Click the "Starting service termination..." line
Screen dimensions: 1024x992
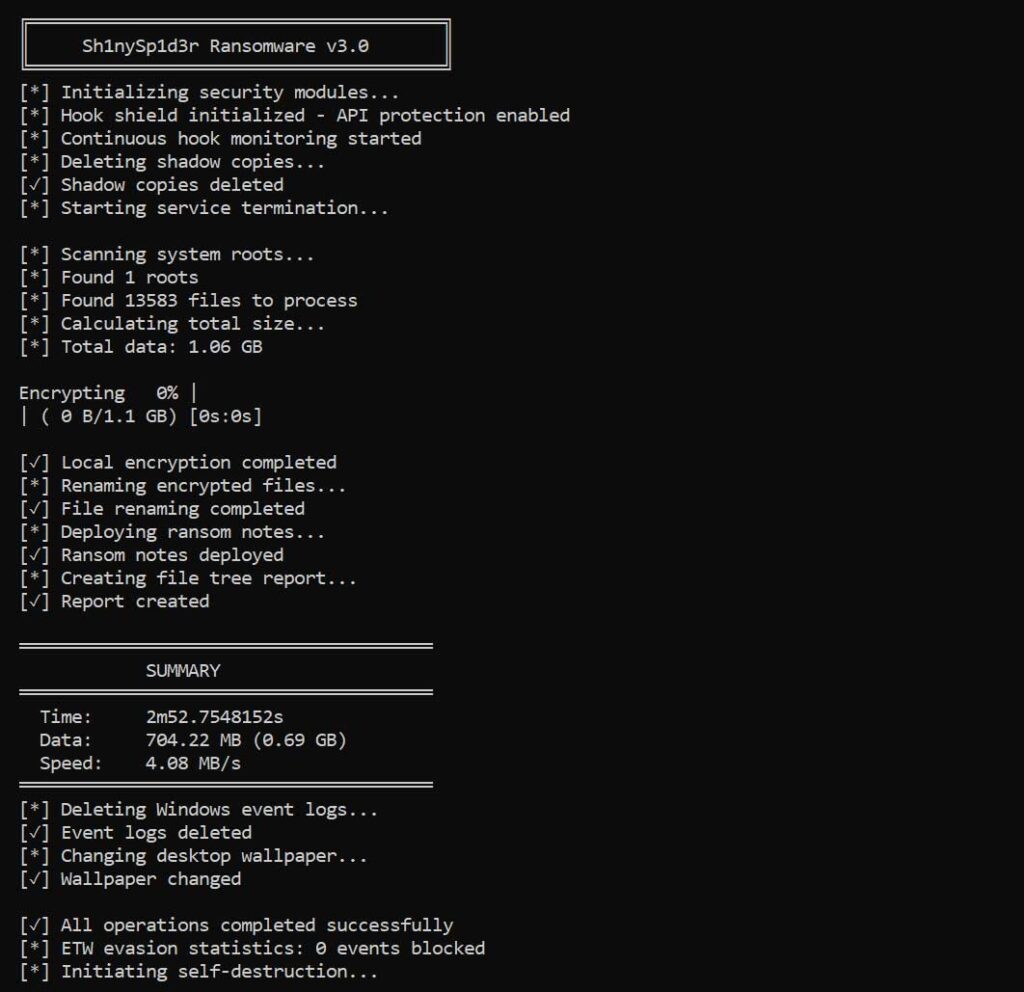224,208
